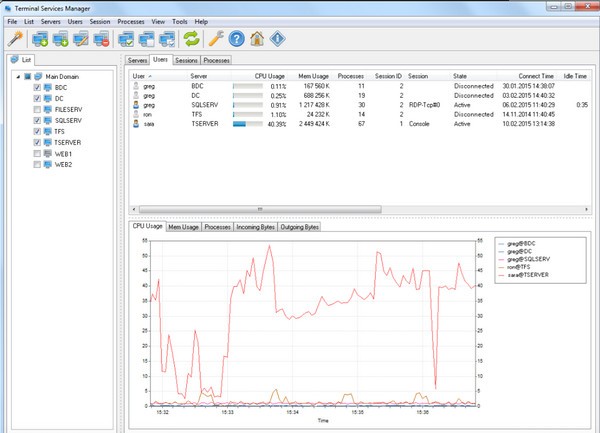Open the Tools menu
The image size is (600, 433).
point(179,22)
